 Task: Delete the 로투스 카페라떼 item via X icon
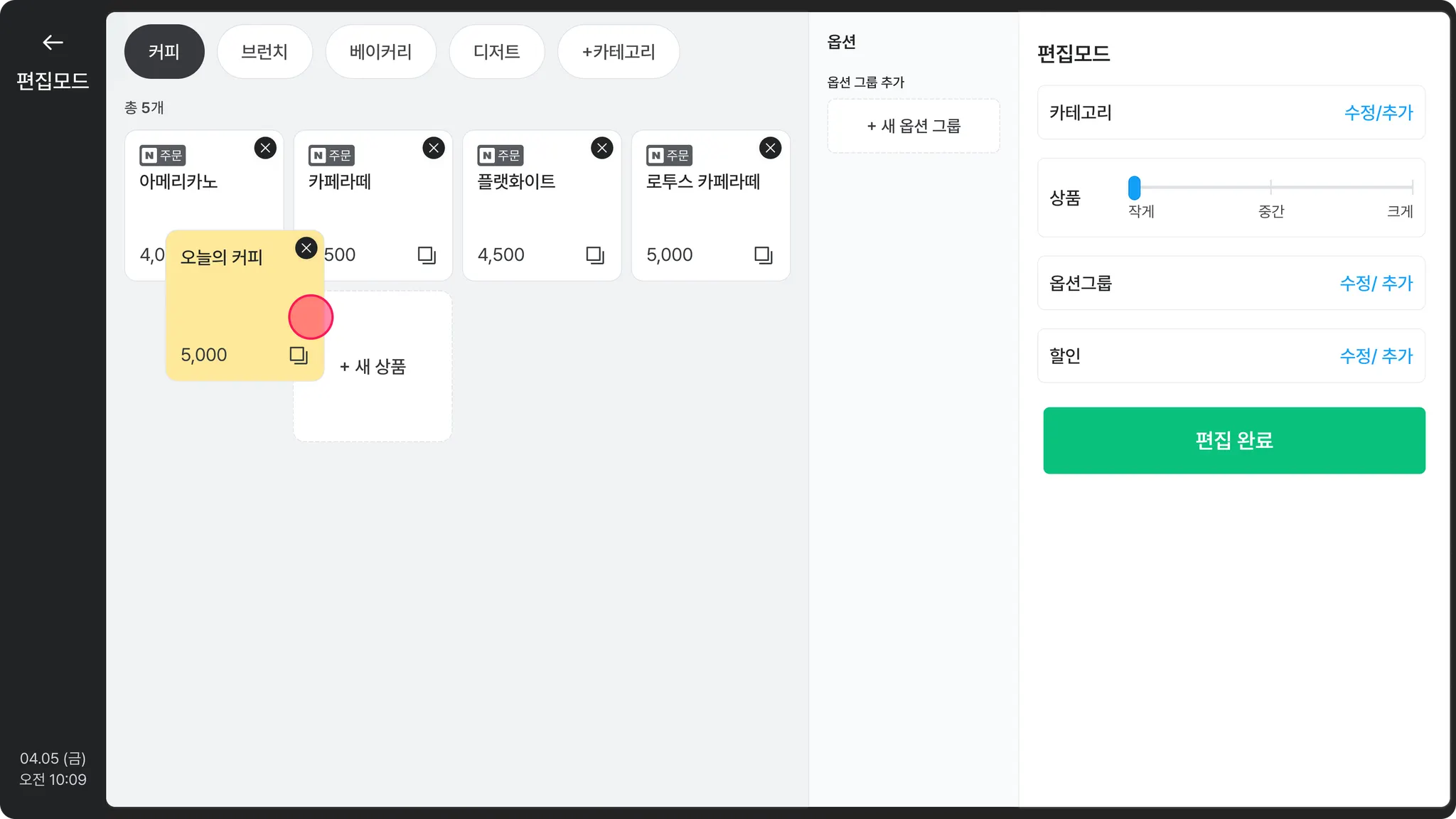[770, 148]
